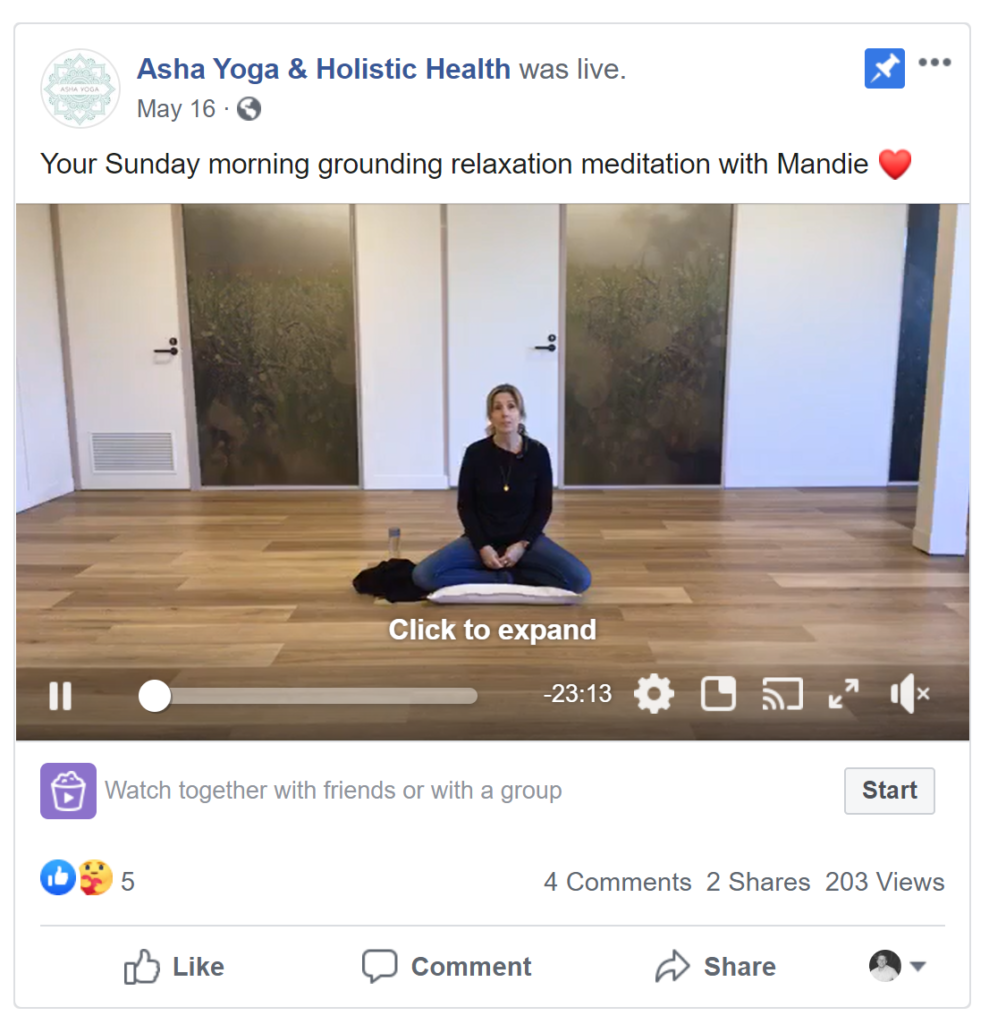Start a Watch Party
Viewport: 989px width, 1024px height.
[x=889, y=790]
